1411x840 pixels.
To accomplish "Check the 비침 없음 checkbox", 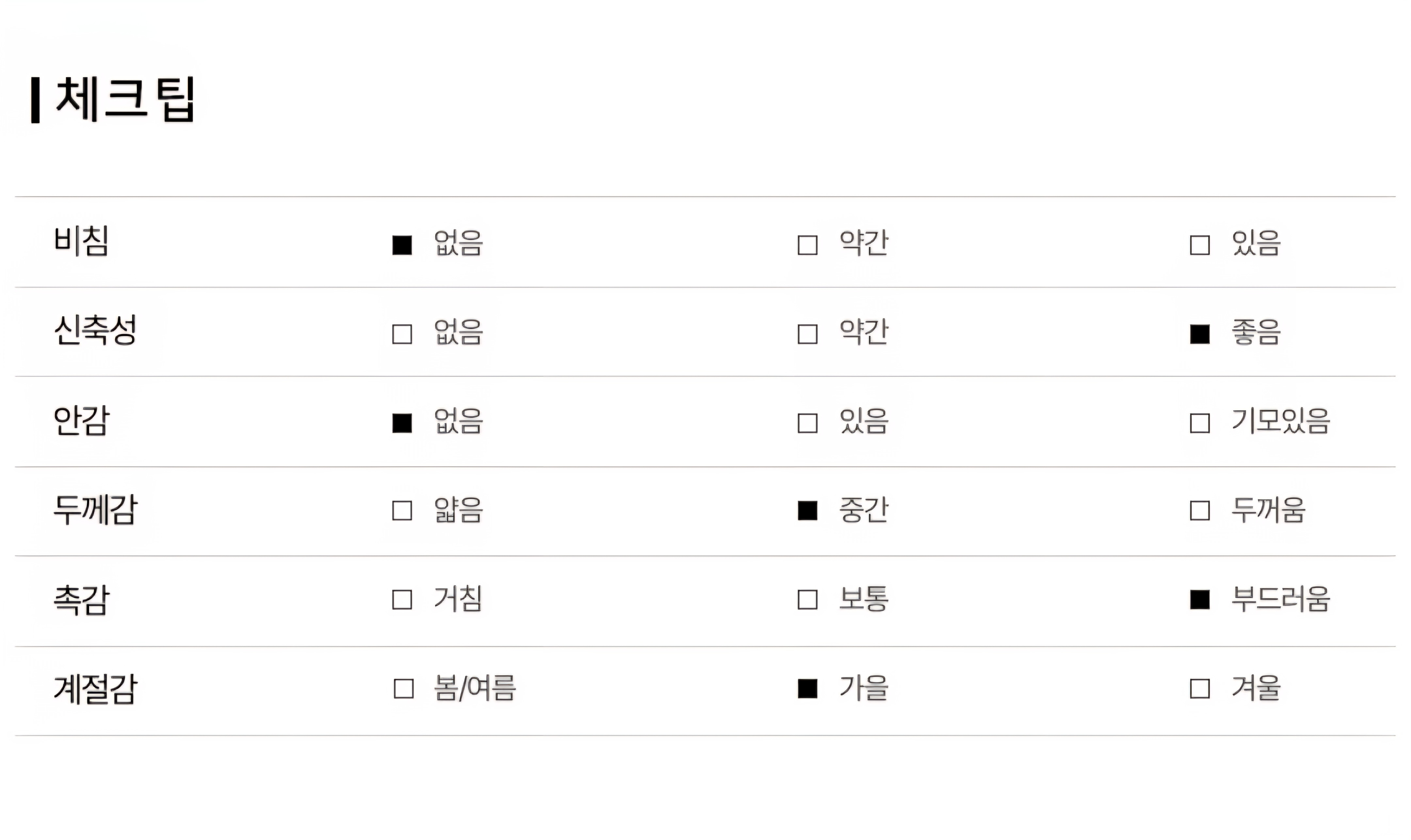I will 402,245.
